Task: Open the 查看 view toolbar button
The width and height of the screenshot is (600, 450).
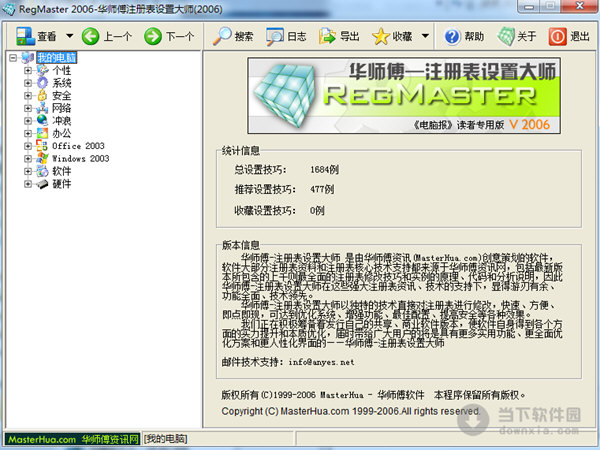Action: click(36, 36)
